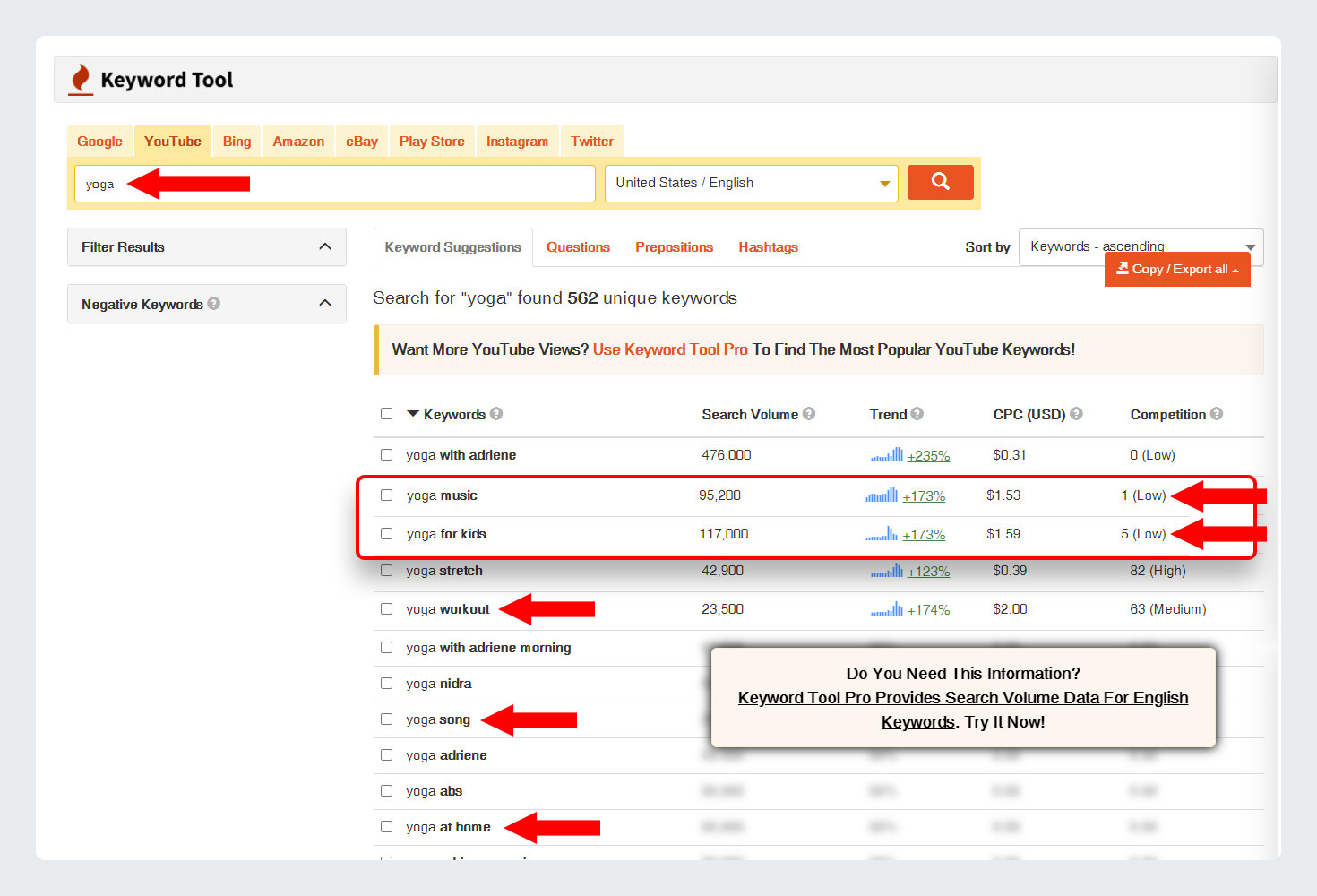Switch to the Twitter tab
The height and width of the screenshot is (896, 1317).
tap(592, 141)
